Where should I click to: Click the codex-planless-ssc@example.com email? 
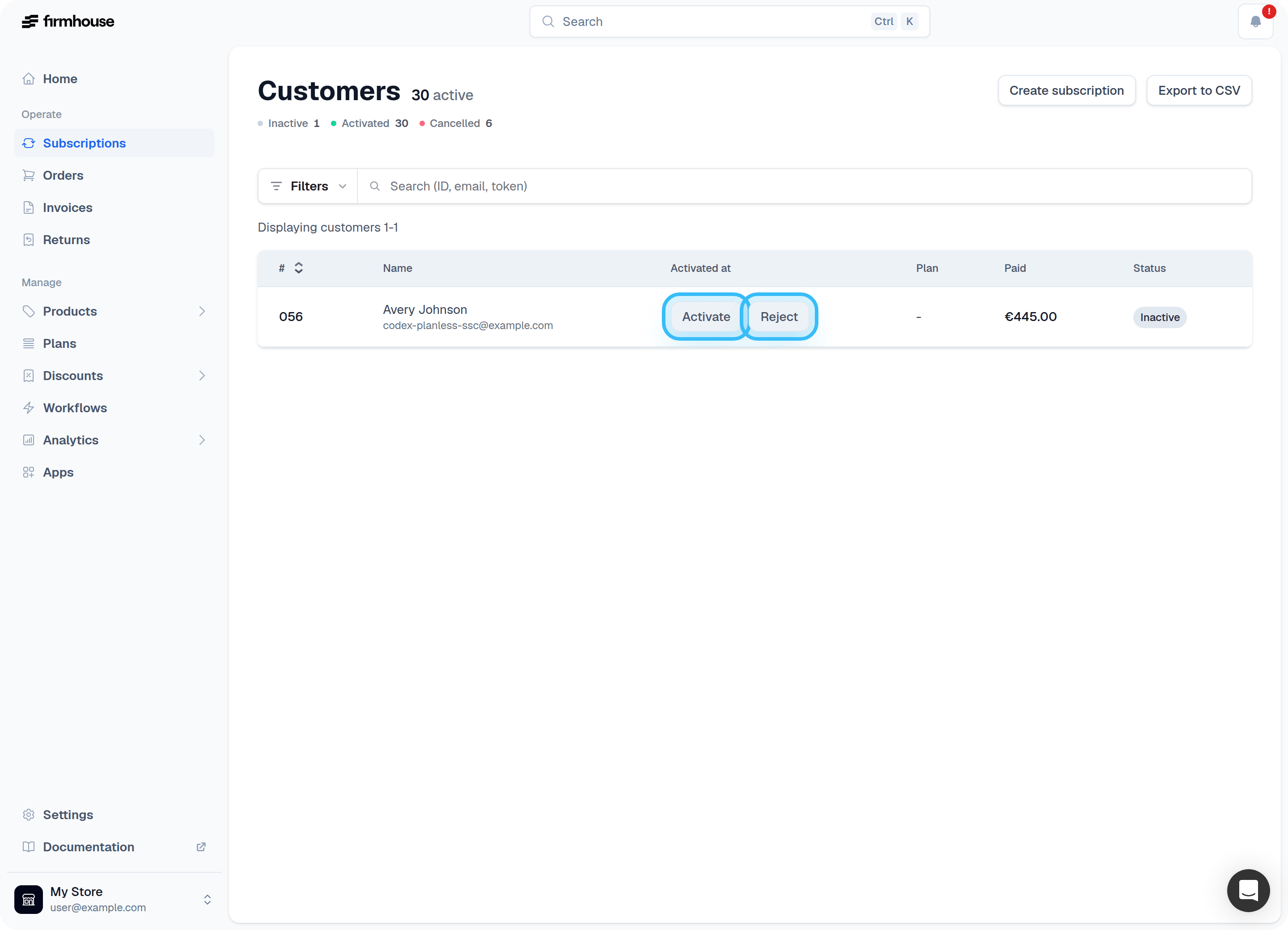tap(468, 325)
